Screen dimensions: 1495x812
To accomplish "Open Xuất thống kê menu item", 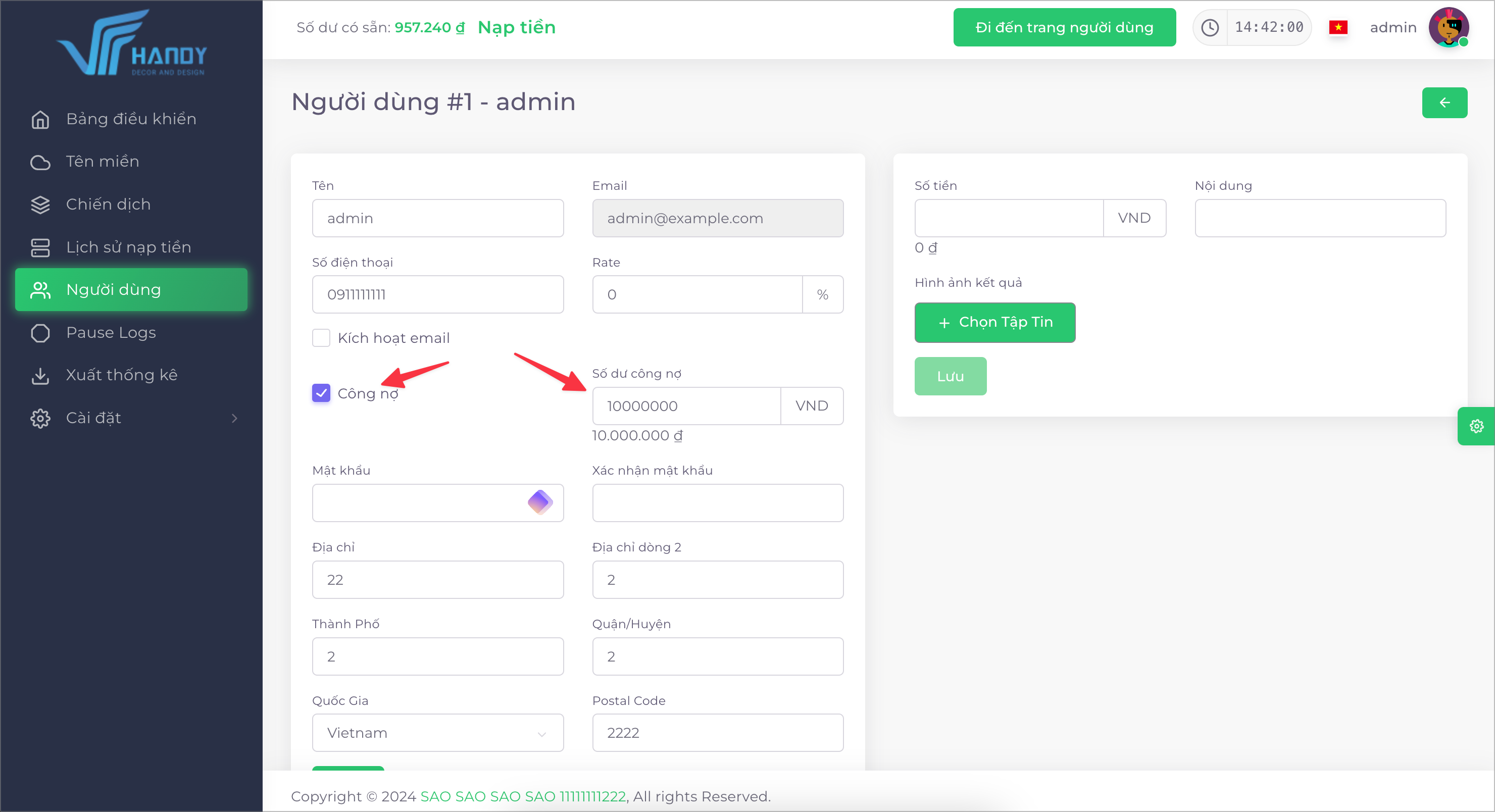I will [x=131, y=375].
